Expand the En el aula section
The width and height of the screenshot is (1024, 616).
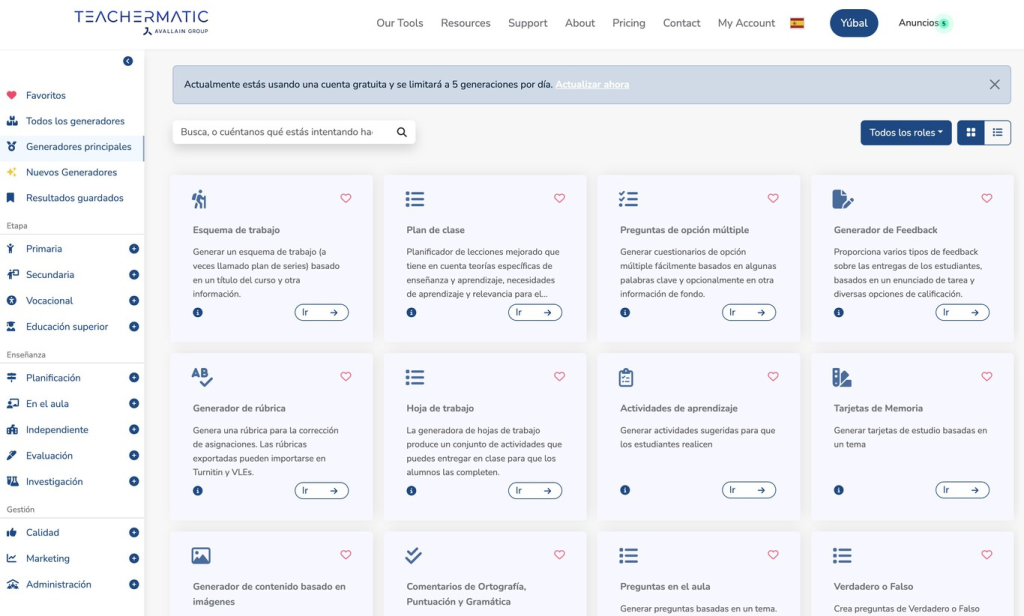pyautogui.click(x=134, y=404)
